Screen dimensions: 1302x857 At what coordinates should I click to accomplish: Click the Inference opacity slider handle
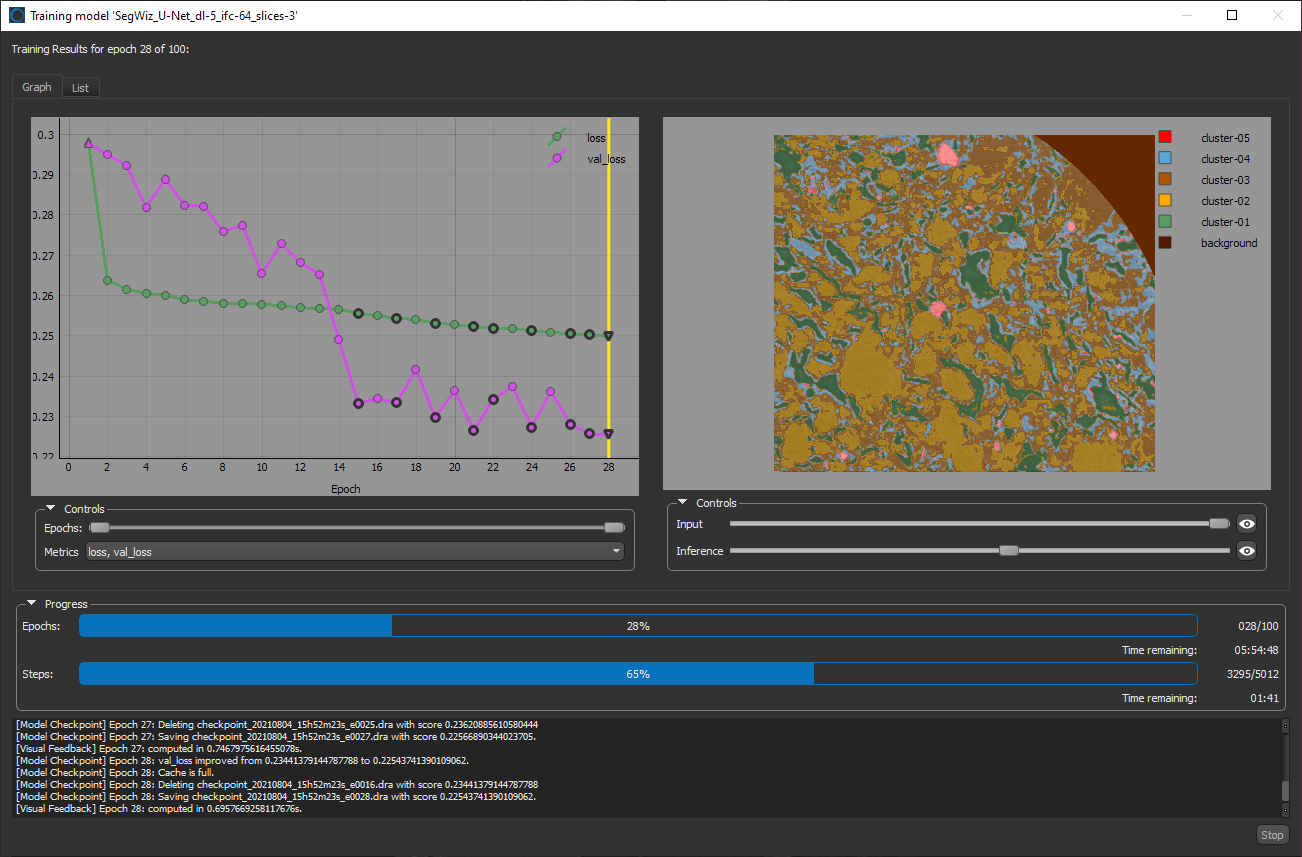coord(1008,550)
